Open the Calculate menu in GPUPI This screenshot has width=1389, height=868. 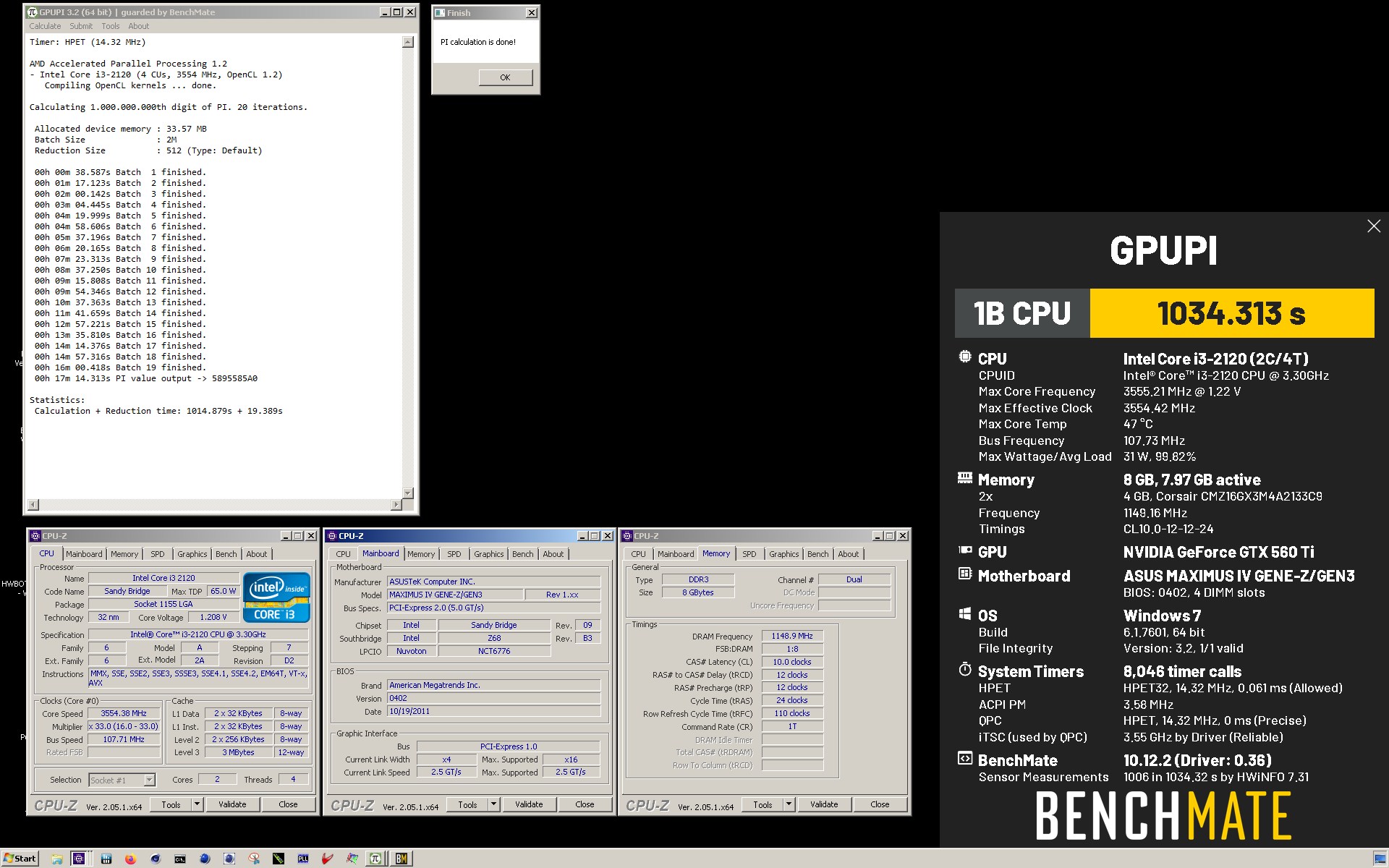point(45,26)
